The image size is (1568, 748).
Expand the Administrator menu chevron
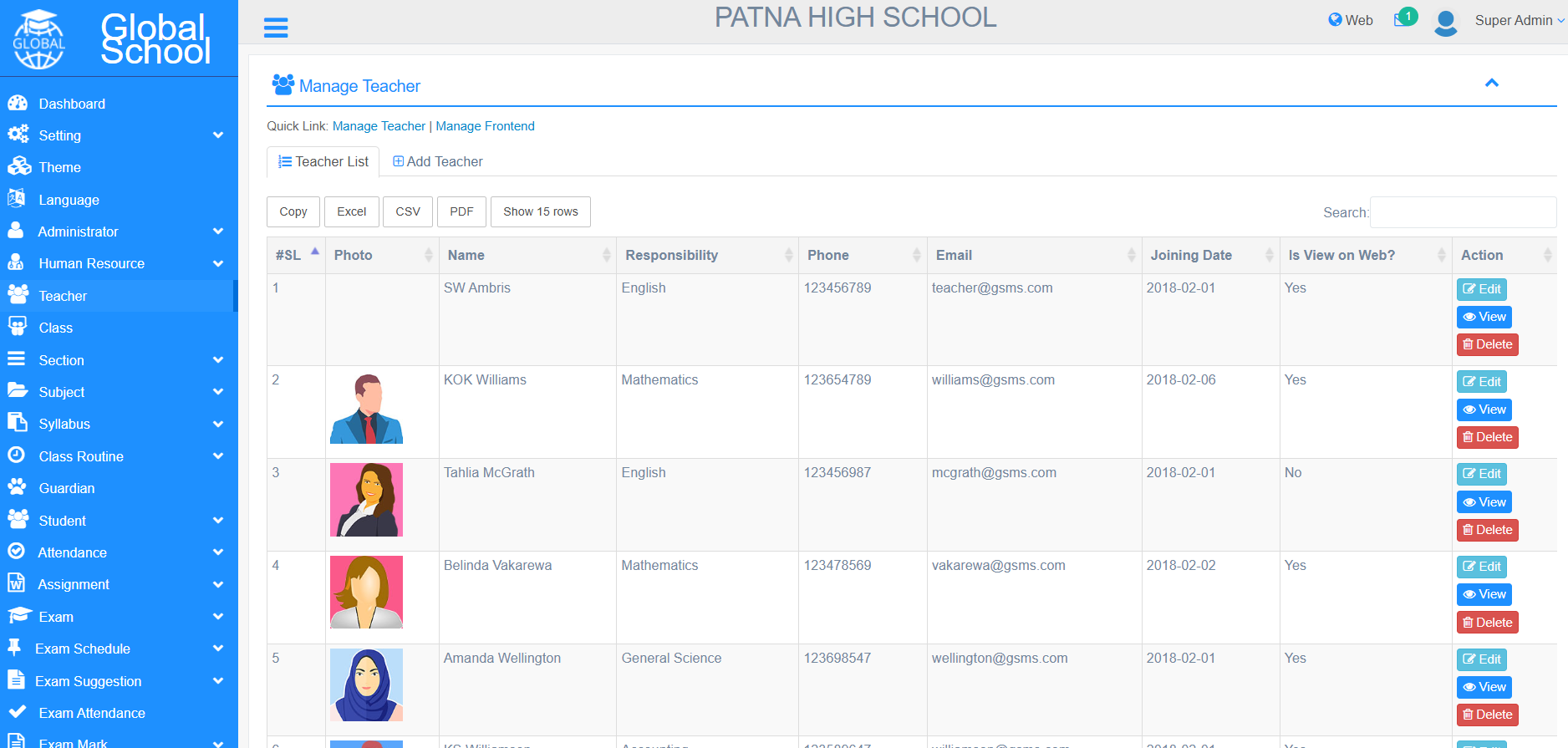click(x=218, y=232)
